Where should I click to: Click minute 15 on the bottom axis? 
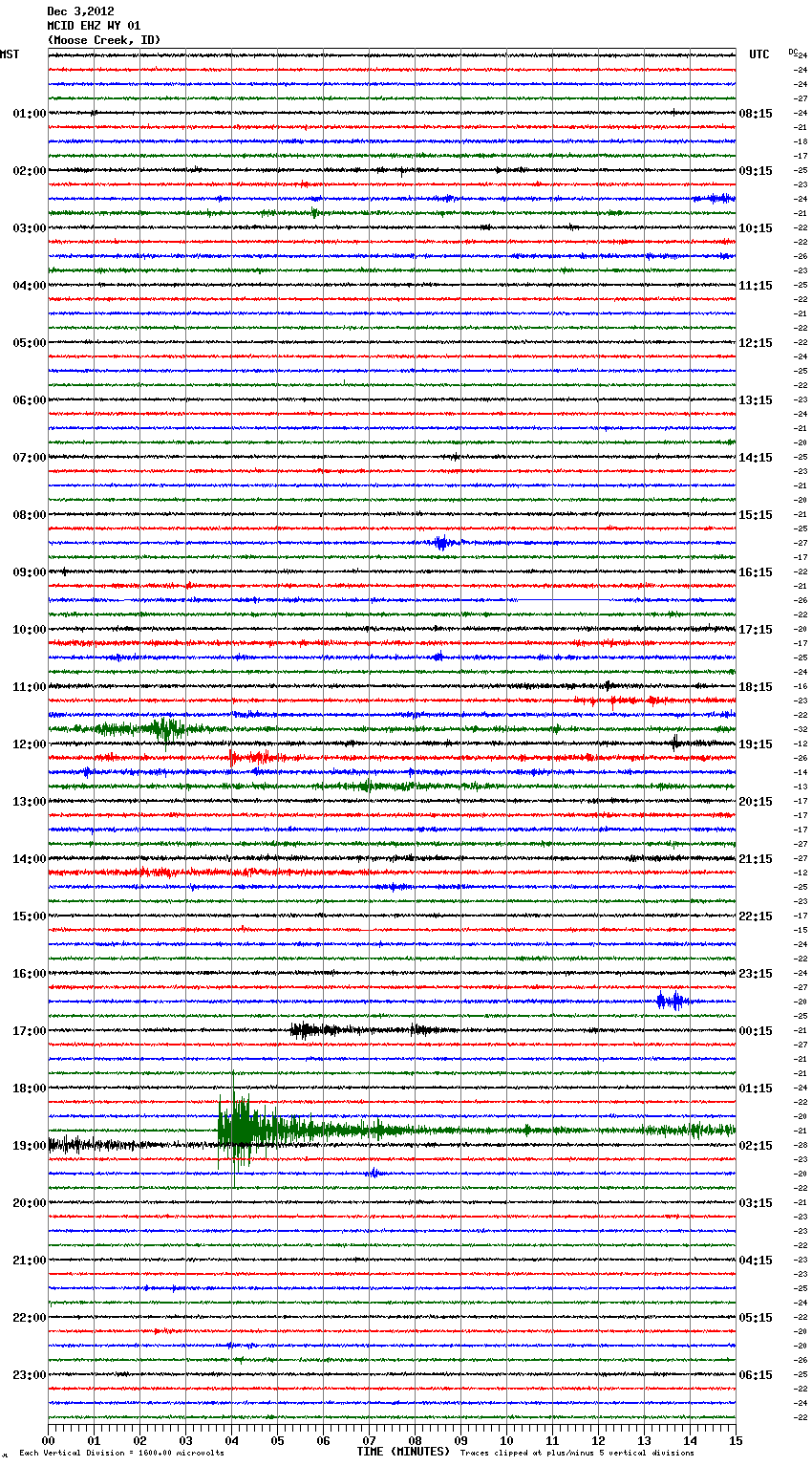736,1440
